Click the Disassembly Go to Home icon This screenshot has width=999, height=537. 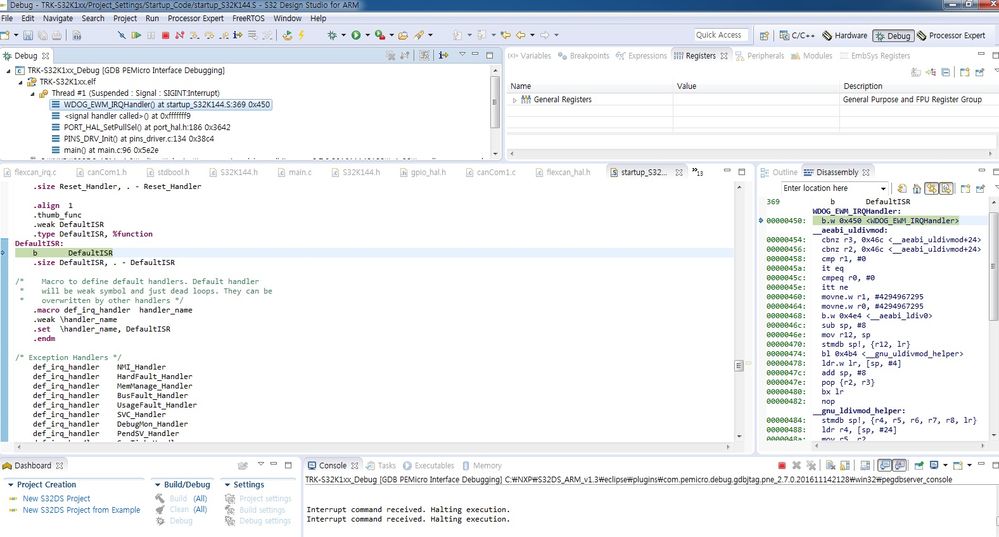[916, 189]
